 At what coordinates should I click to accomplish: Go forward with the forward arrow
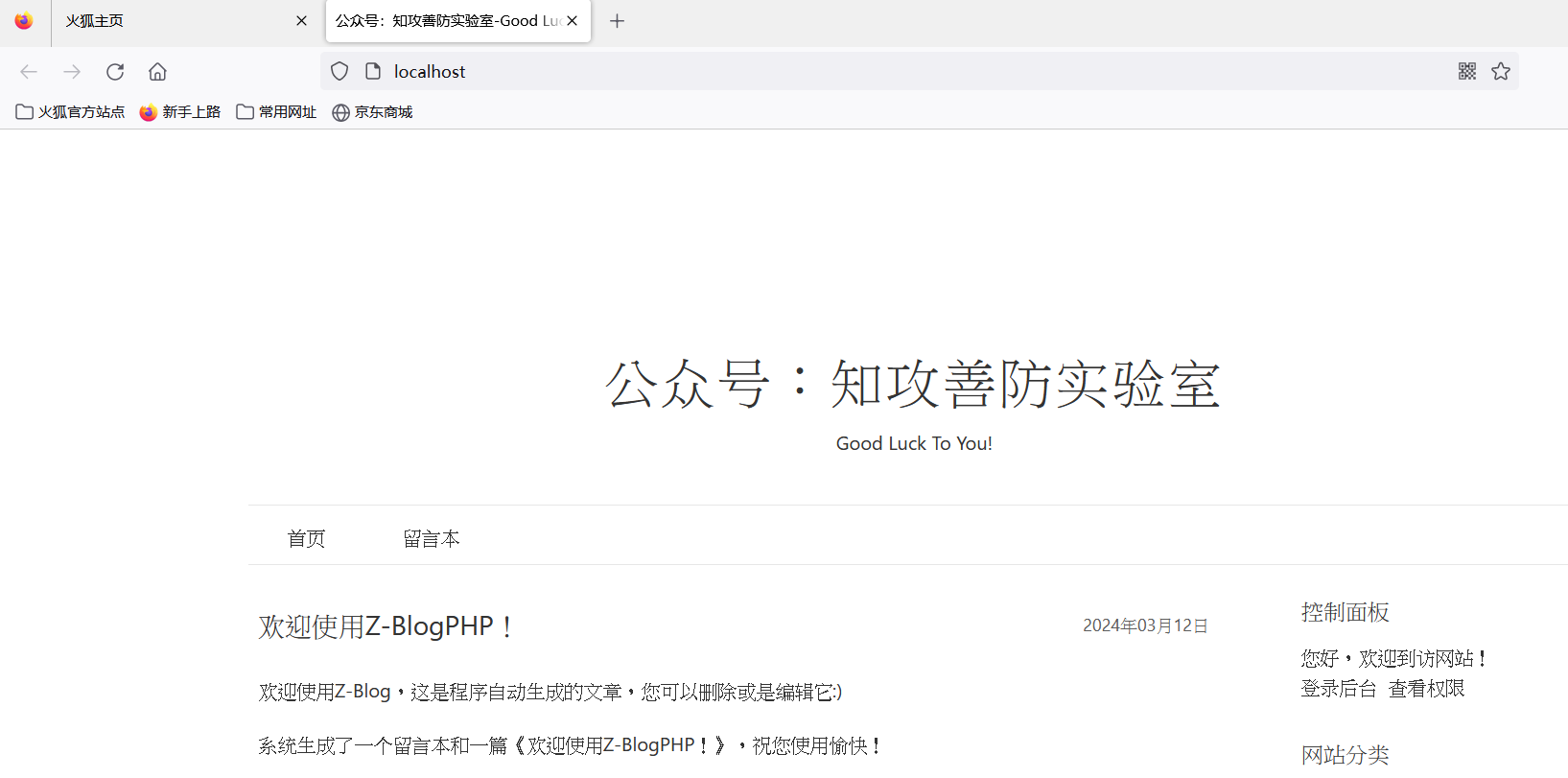coord(72,72)
